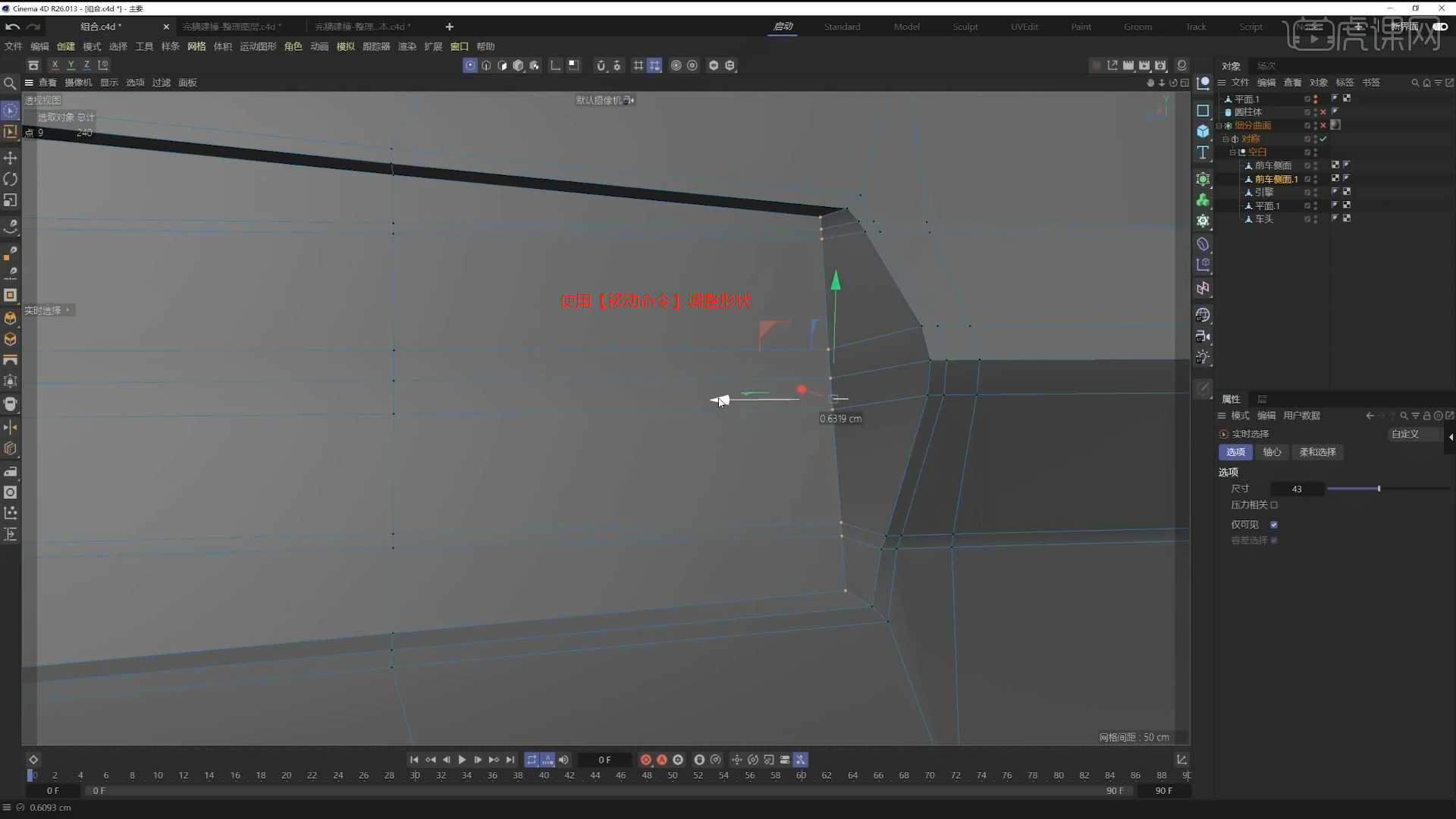
Task: Toggle the X axis lock icon
Action: click(55, 65)
